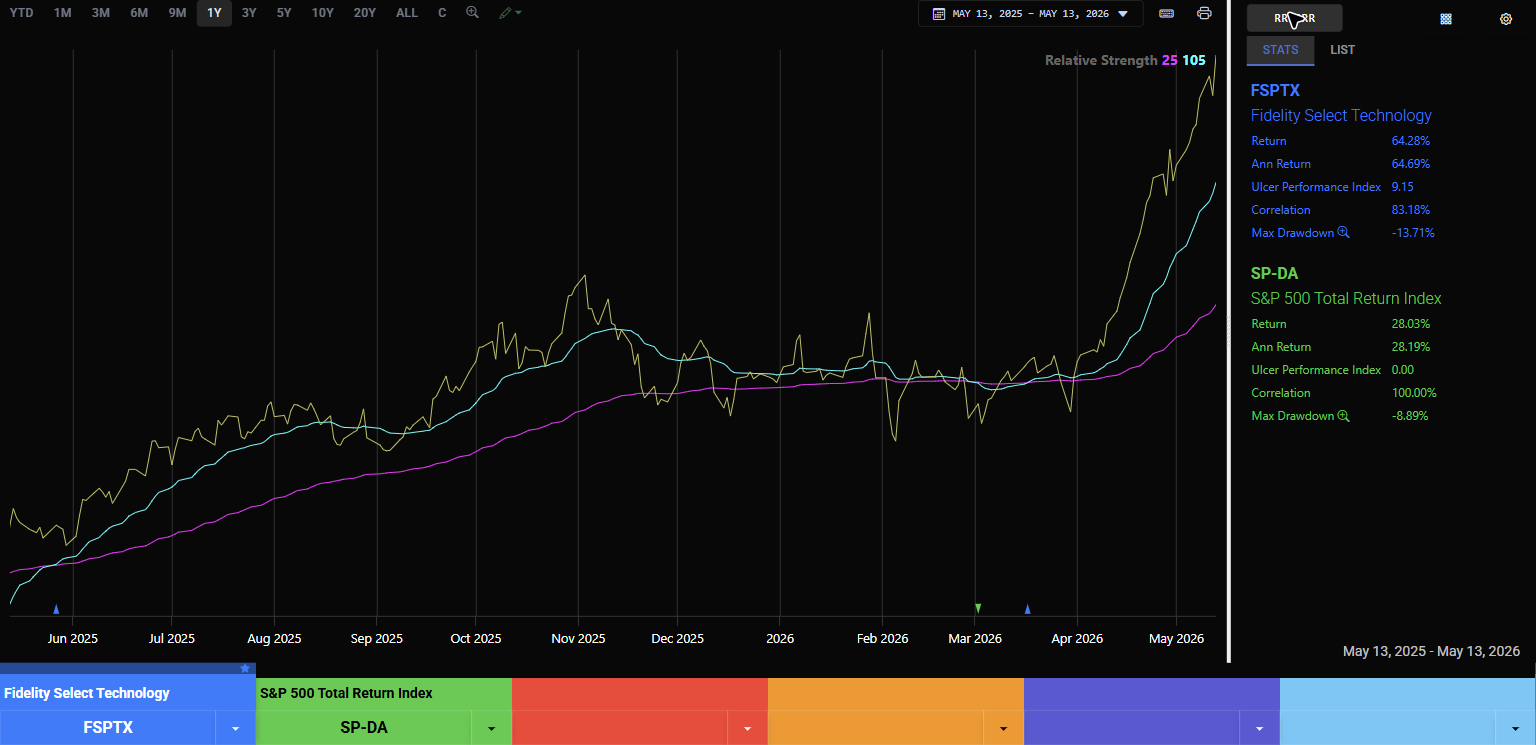Image resolution: width=1536 pixels, height=745 pixels.
Task: Click the -13.71% max drawdown value
Action: (1413, 233)
